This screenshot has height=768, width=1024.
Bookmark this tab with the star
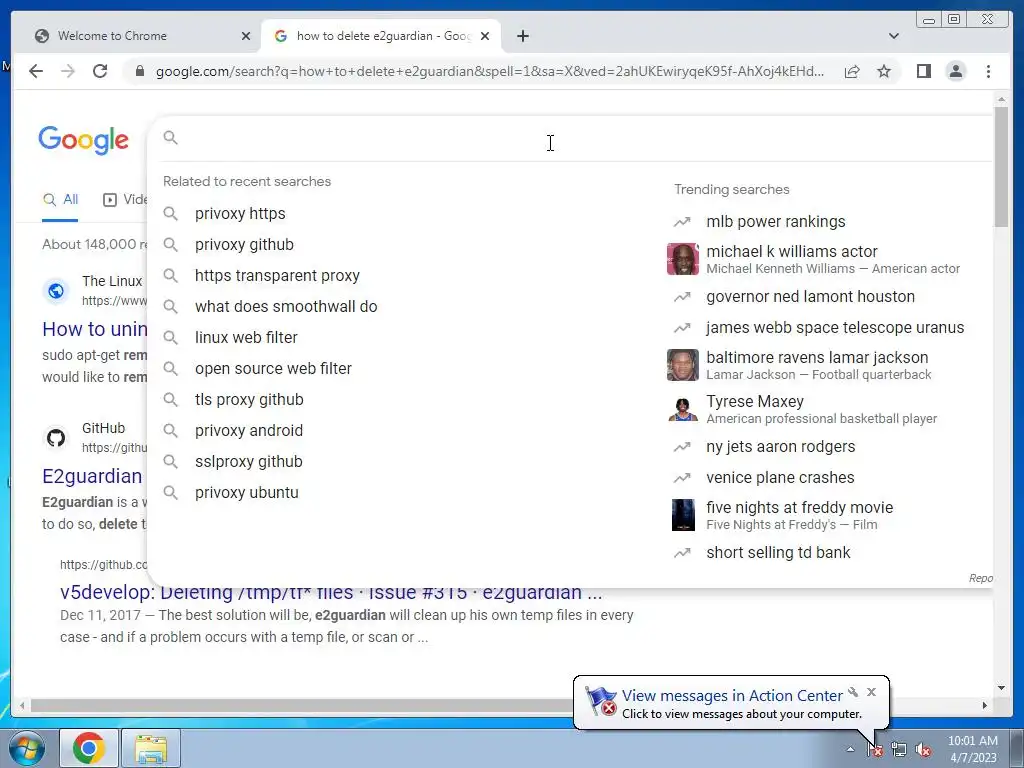pos(884,71)
